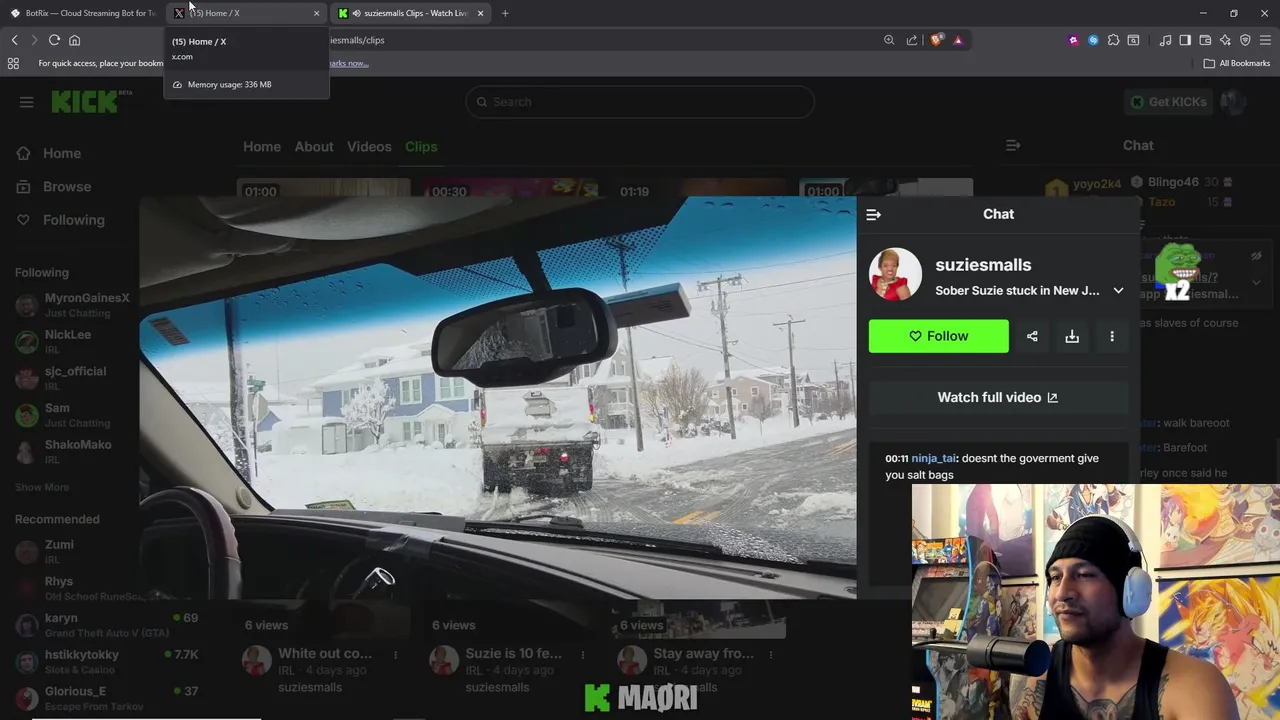1280x720 pixels.
Task: Open options for White out clip
Action: pos(396,654)
